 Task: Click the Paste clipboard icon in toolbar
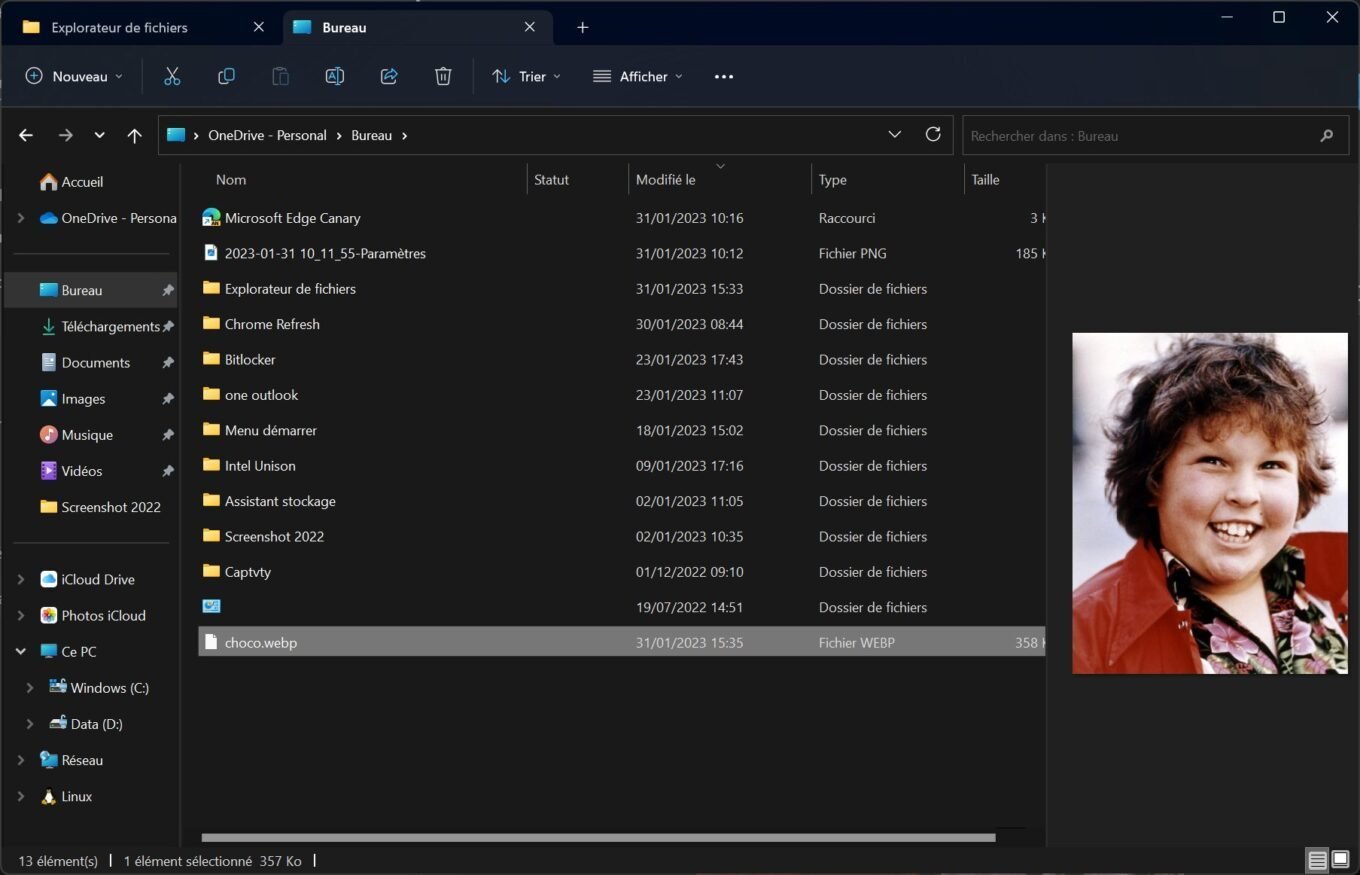pyautogui.click(x=281, y=76)
